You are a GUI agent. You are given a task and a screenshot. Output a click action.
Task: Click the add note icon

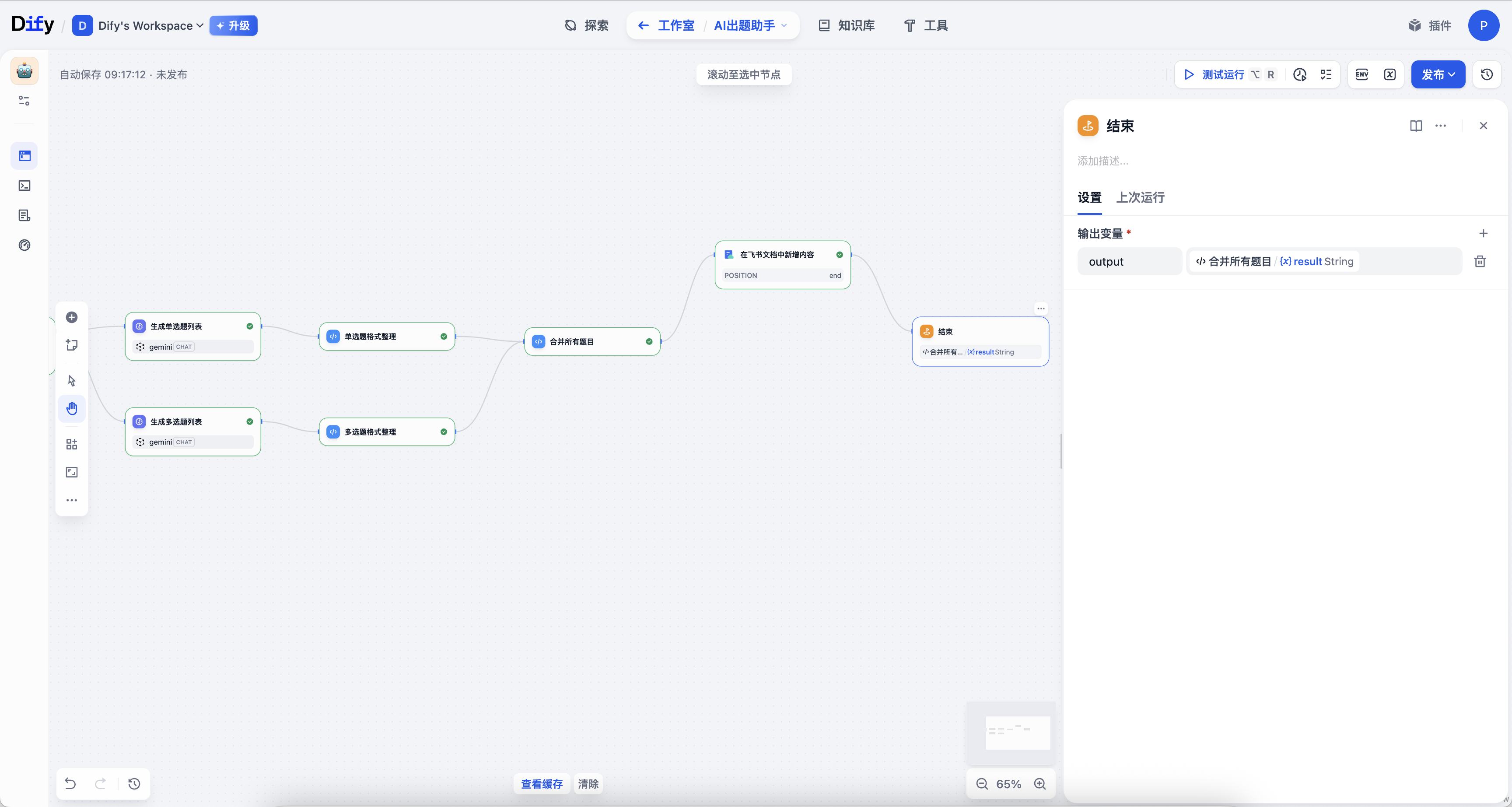tap(72, 345)
